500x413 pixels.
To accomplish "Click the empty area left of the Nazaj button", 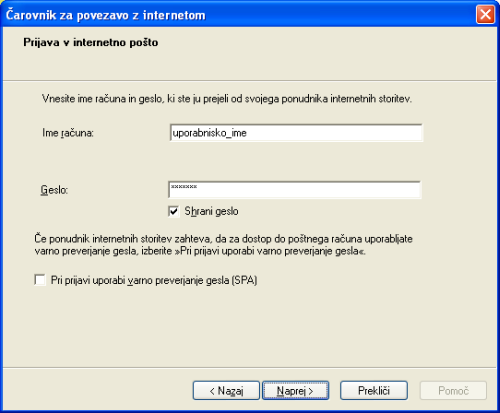I will pyautogui.click(x=97, y=390).
